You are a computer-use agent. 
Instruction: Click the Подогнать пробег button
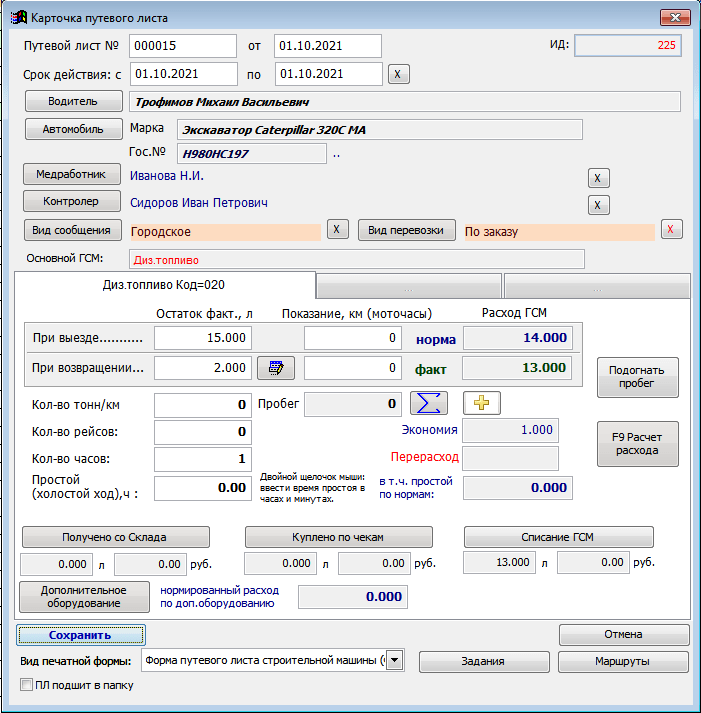coord(638,377)
